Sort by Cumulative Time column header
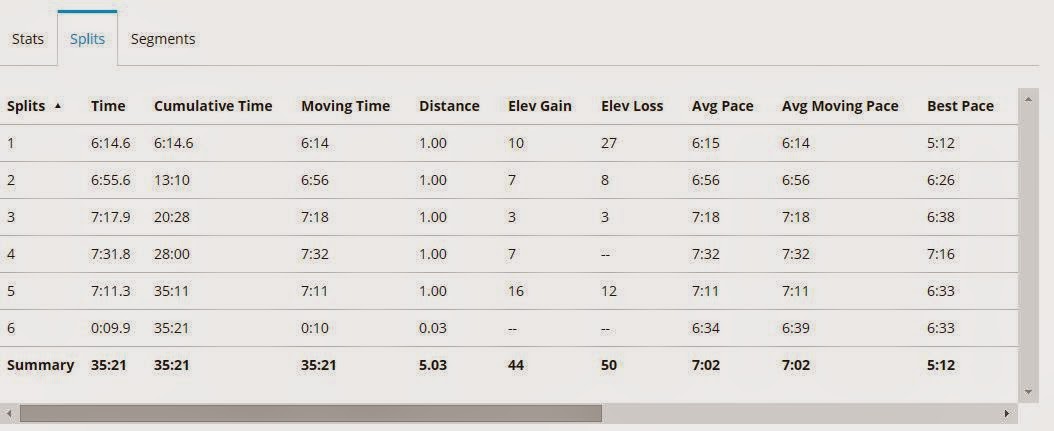1054x431 pixels. coord(213,106)
